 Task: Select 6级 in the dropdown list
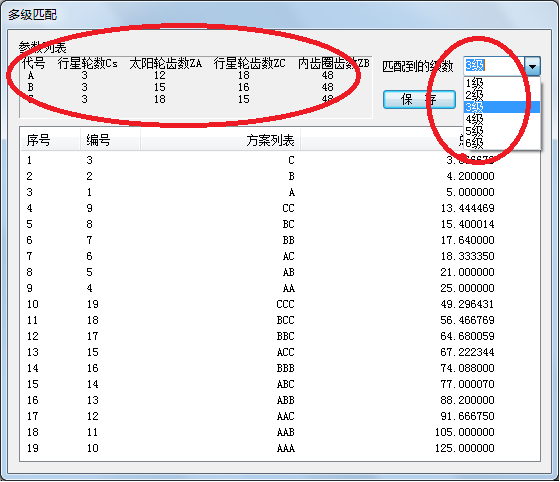click(x=502, y=143)
